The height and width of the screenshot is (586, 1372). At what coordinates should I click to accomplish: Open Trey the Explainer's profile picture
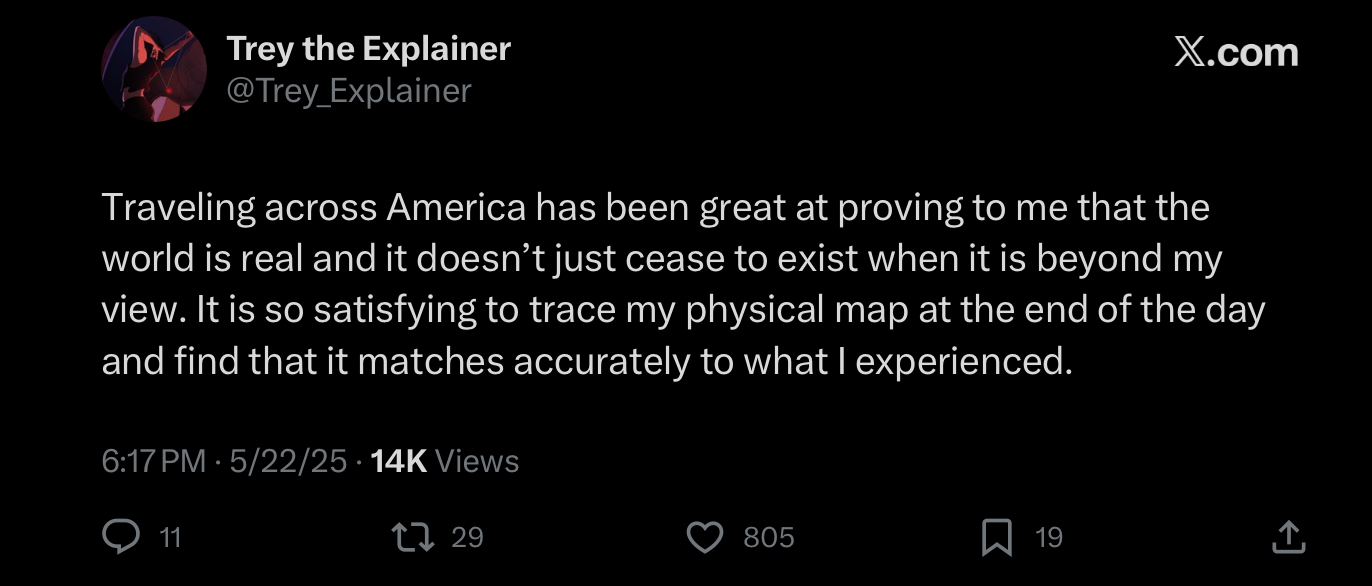pos(153,70)
